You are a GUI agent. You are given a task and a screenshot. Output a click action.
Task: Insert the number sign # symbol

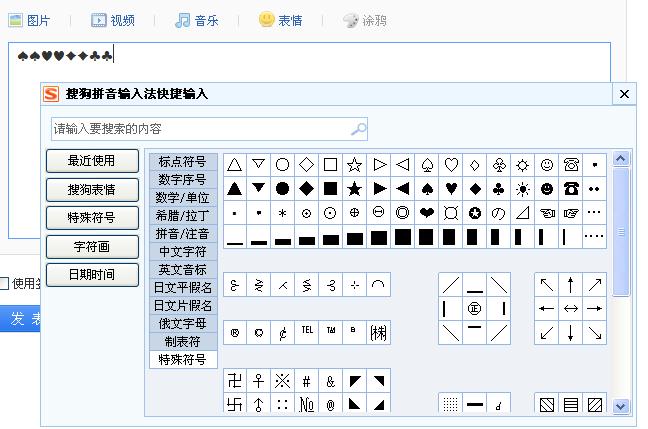[x=307, y=381]
